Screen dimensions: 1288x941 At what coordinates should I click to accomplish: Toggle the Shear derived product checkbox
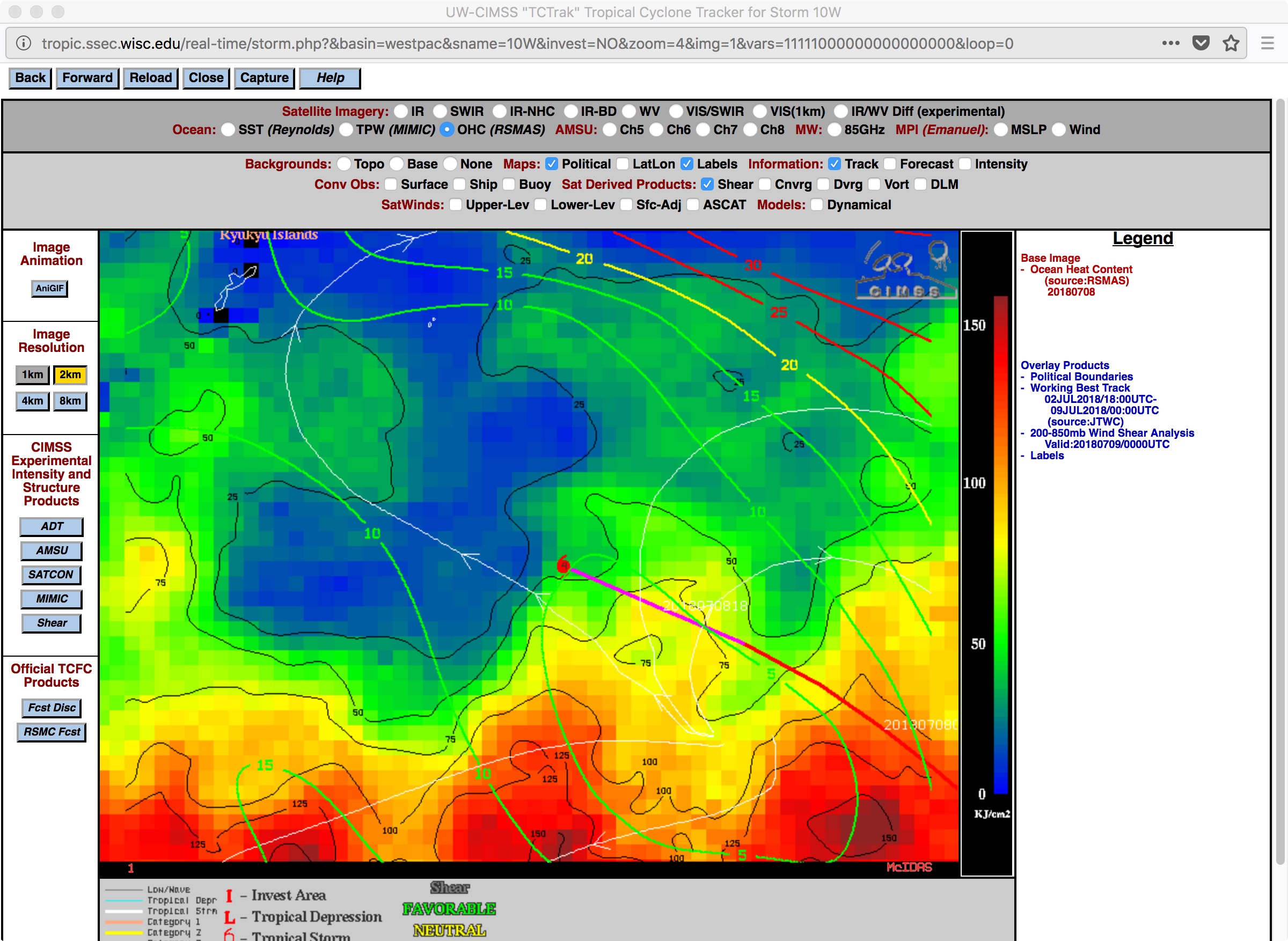click(x=707, y=185)
